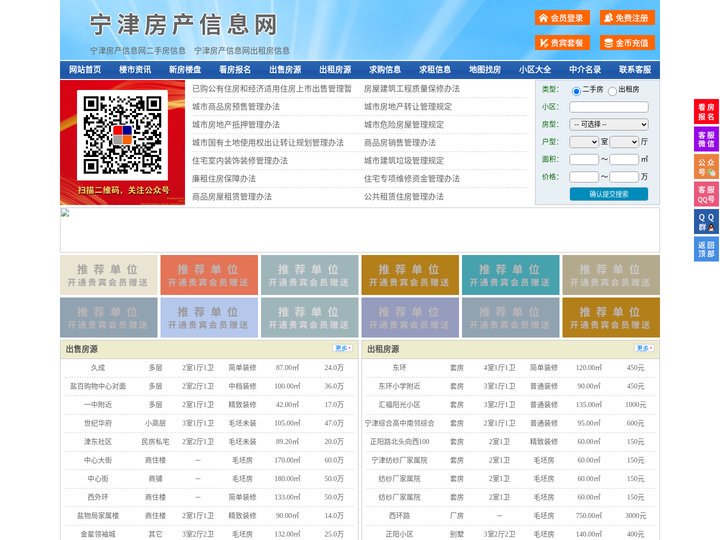Open 房屋建筑工程质量保修办法 link
Image resolution: width=720 pixels, height=540 pixels.
tap(412, 89)
